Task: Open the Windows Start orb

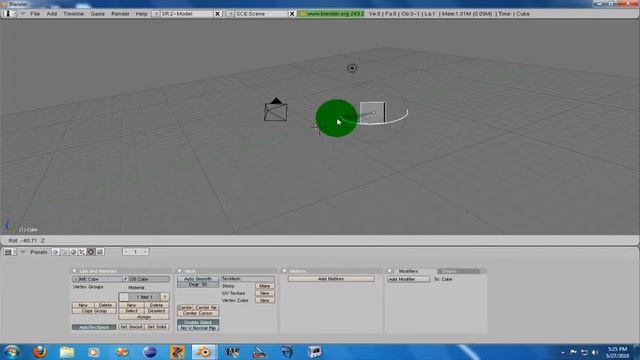Action: 12,351
